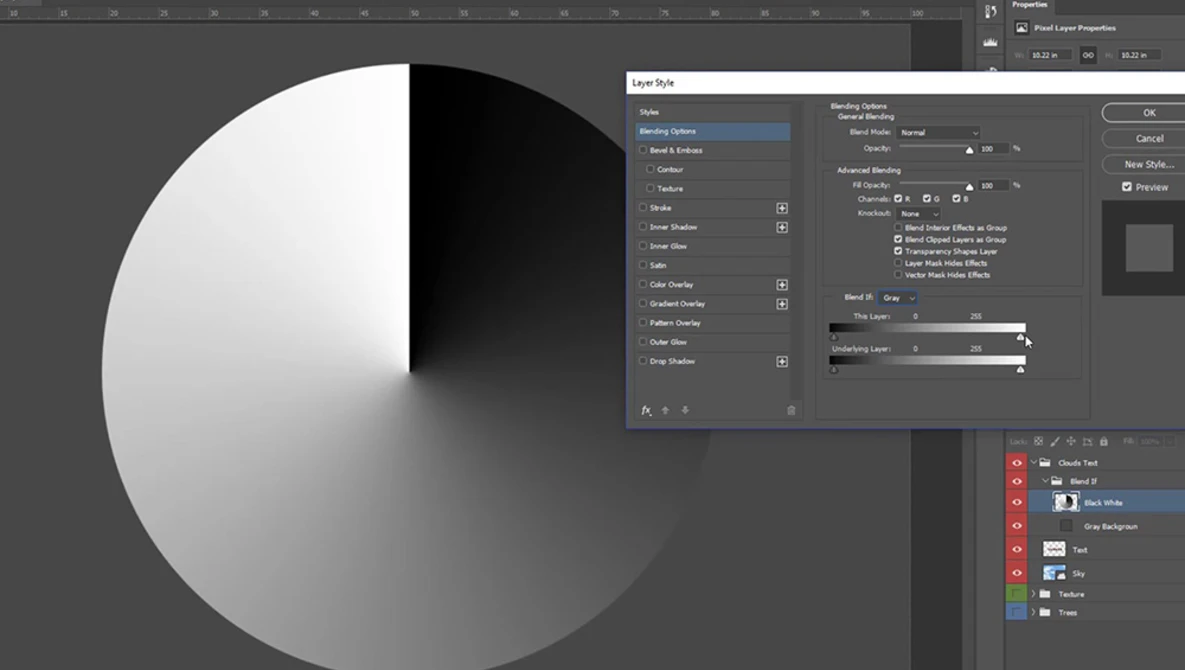Toggle the B channel checkbox
Image resolution: width=1185 pixels, height=670 pixels.
pyautogui.click(x=956, y=199)
